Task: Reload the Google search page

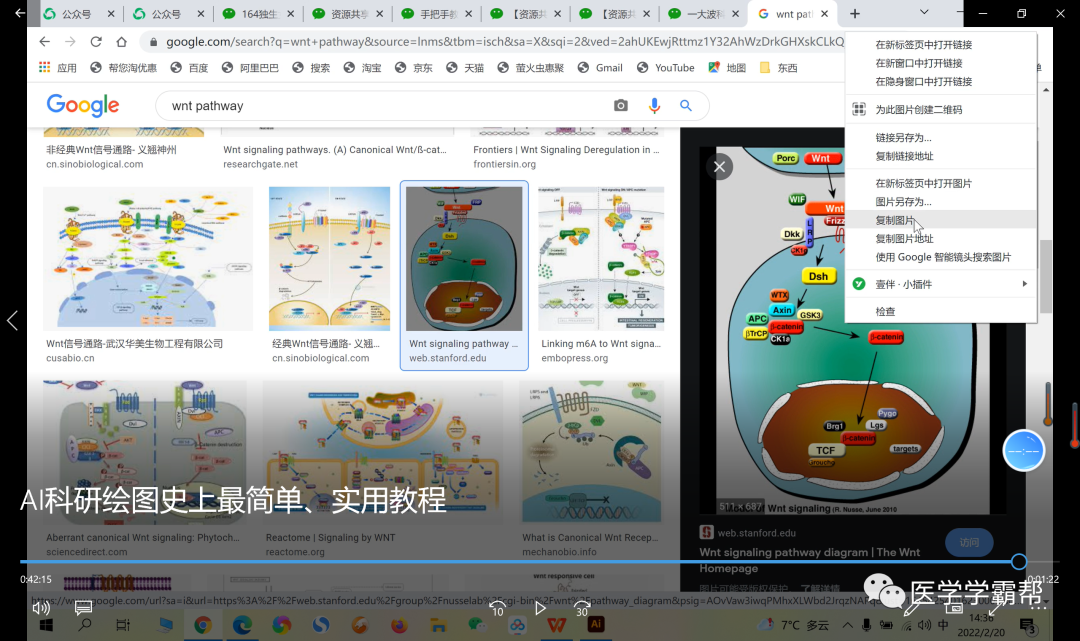Action: (96, 42)
